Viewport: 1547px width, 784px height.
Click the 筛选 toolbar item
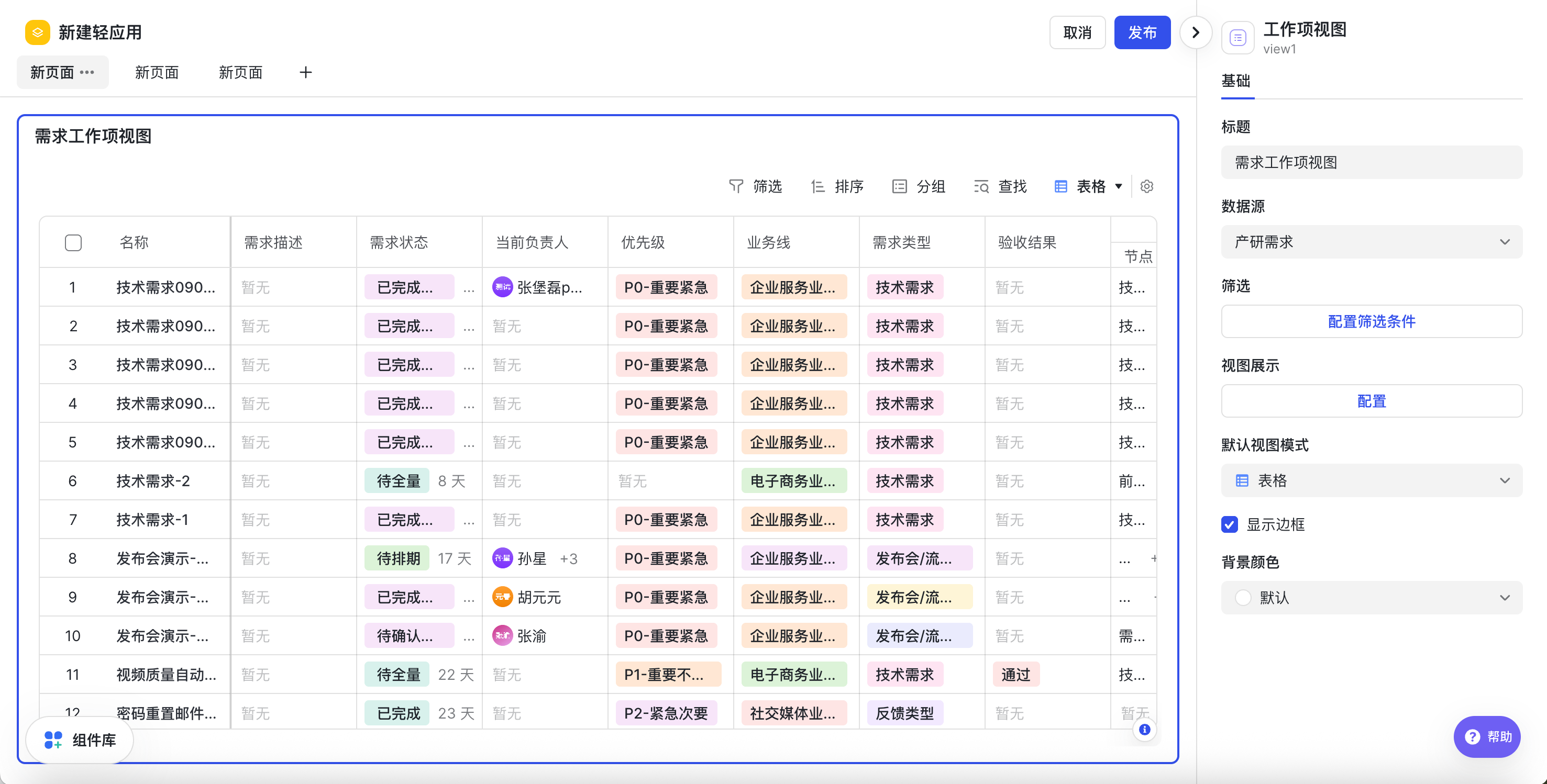click(756, 187)
